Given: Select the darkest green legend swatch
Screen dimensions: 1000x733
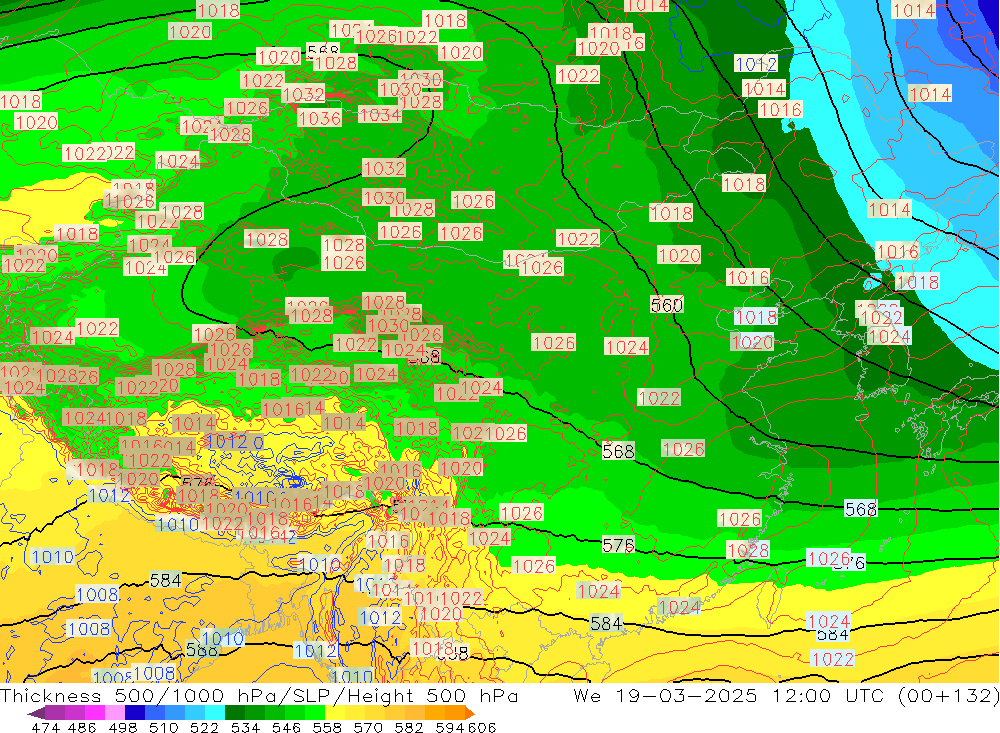Looking at the screenshot, I should (235, 713).
